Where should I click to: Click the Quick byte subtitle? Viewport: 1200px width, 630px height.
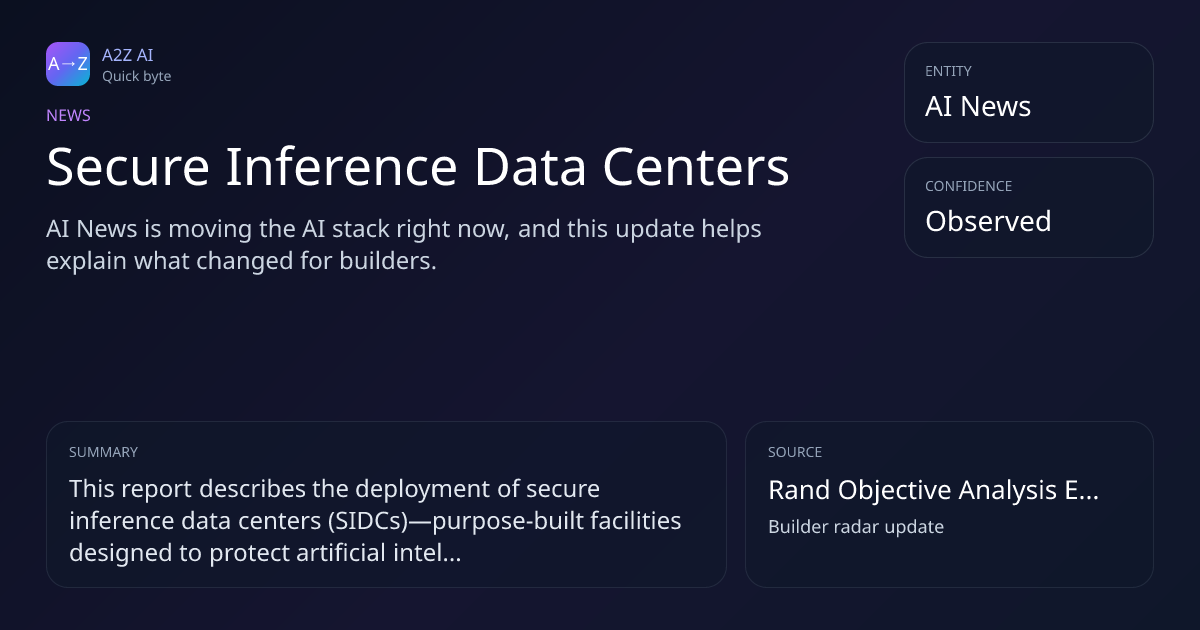136,76
